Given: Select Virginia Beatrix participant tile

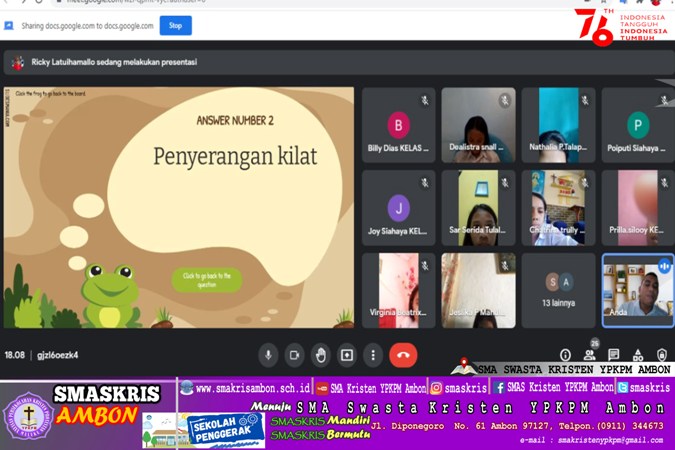Looking at the screenshot, I should [399, 291].
